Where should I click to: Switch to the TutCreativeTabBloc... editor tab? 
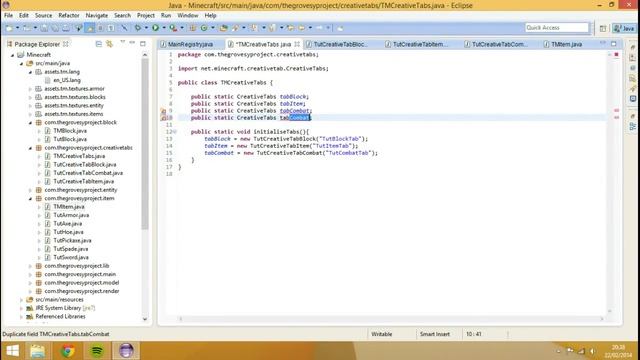340,44
